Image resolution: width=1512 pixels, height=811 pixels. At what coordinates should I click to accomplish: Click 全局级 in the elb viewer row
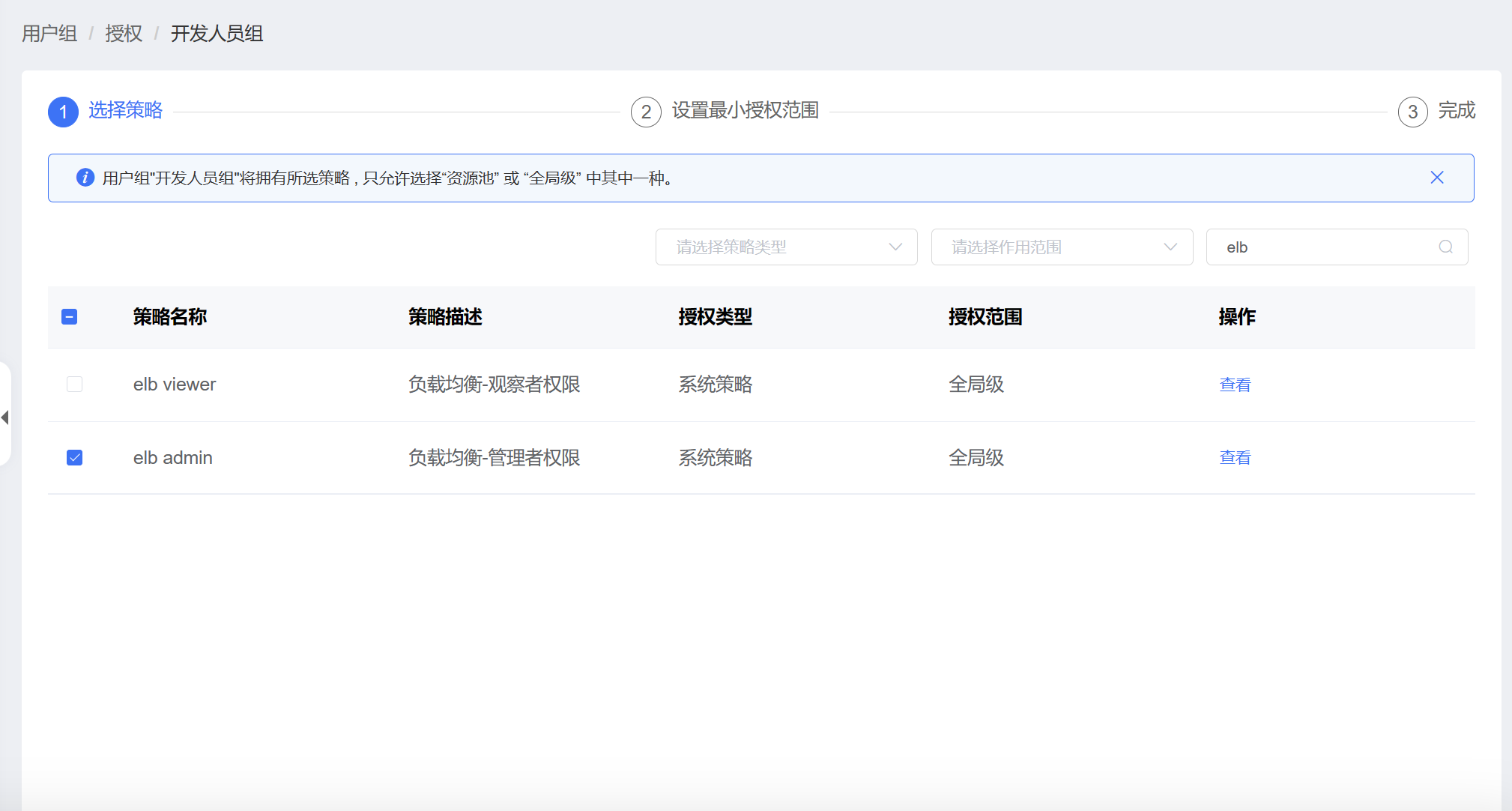[976, 385]
